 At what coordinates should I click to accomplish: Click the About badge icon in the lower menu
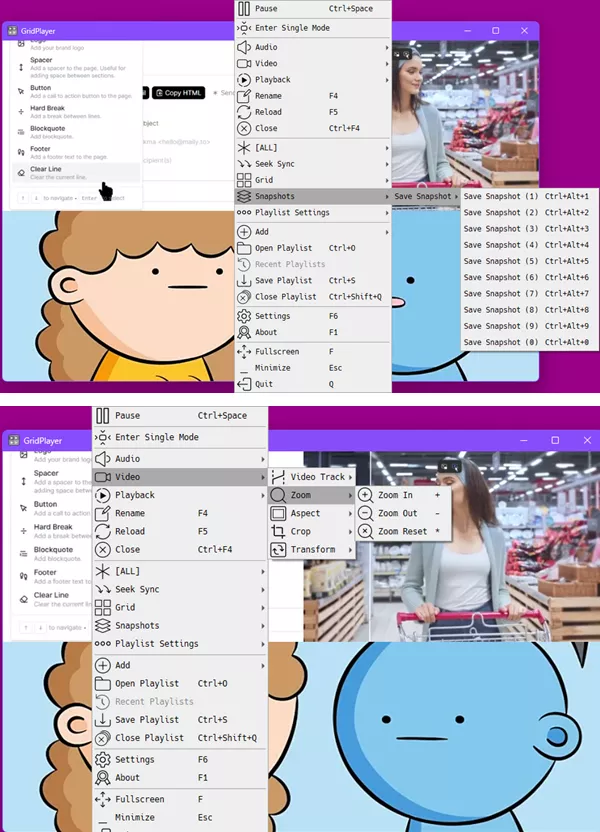tap(102, 777)
